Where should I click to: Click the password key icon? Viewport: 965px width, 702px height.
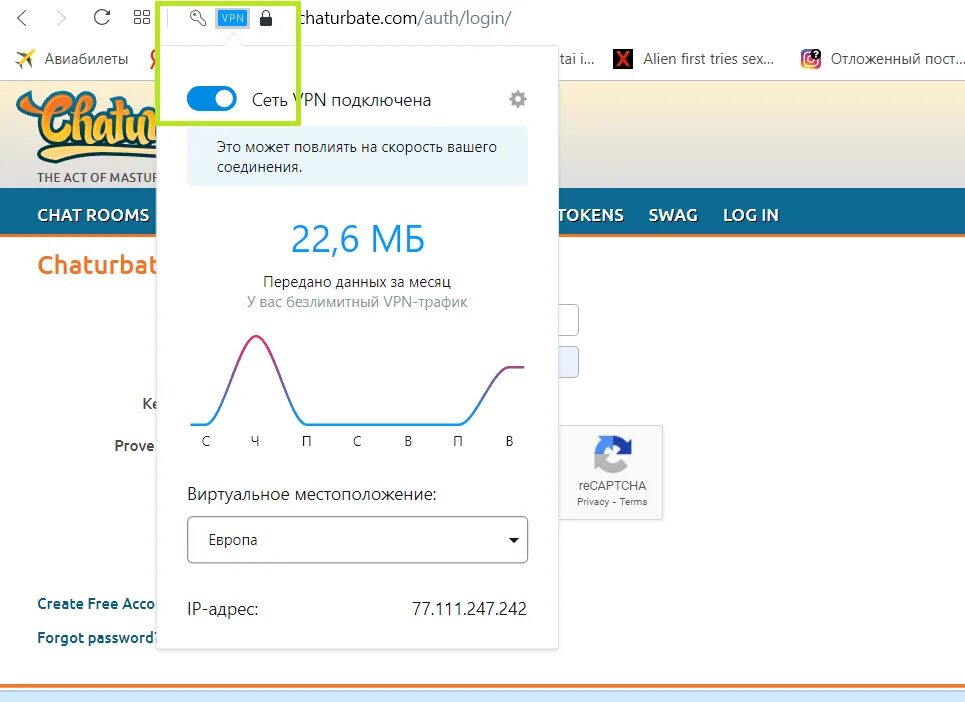pos(198,18)
